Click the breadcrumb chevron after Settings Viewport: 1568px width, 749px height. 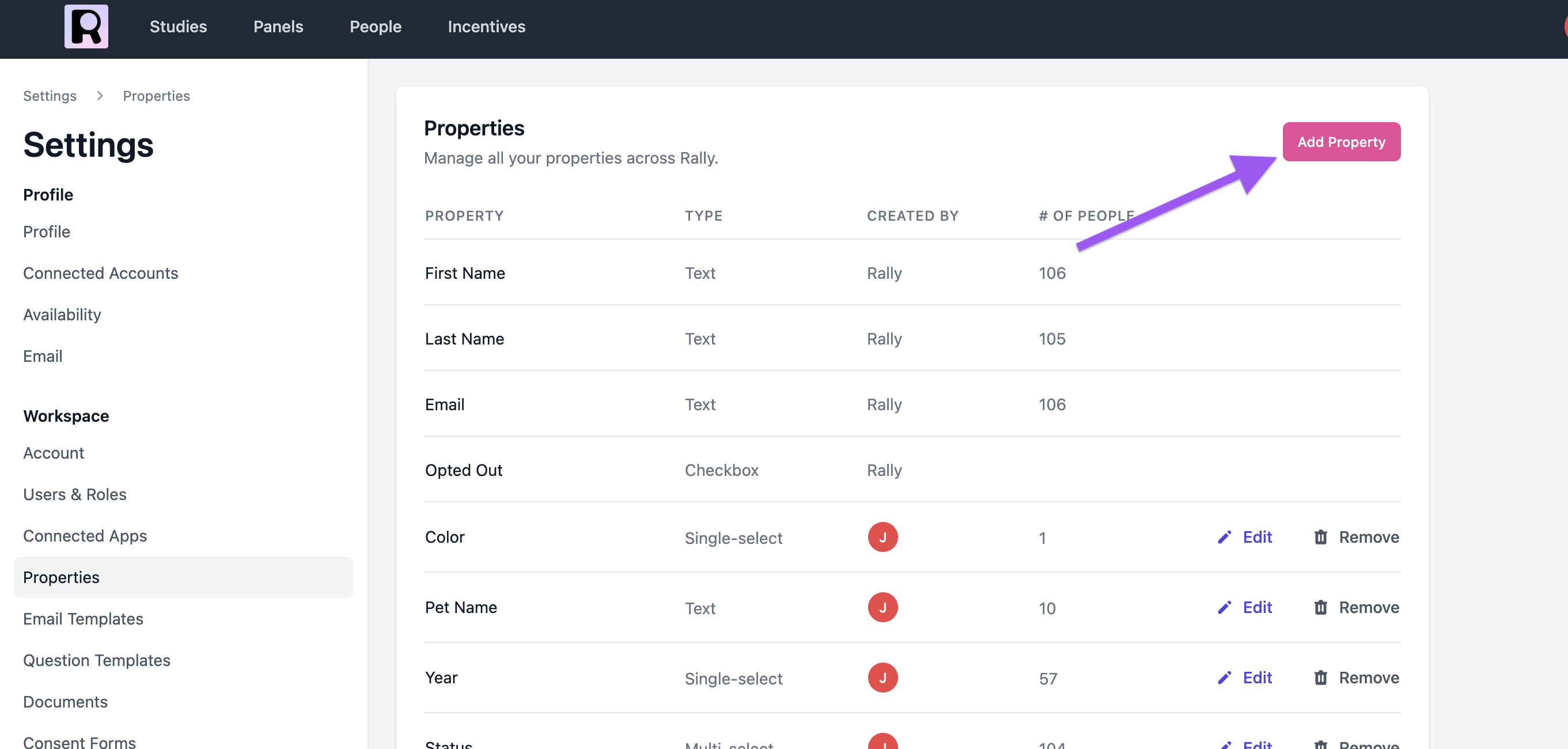[x=100, y=96]
